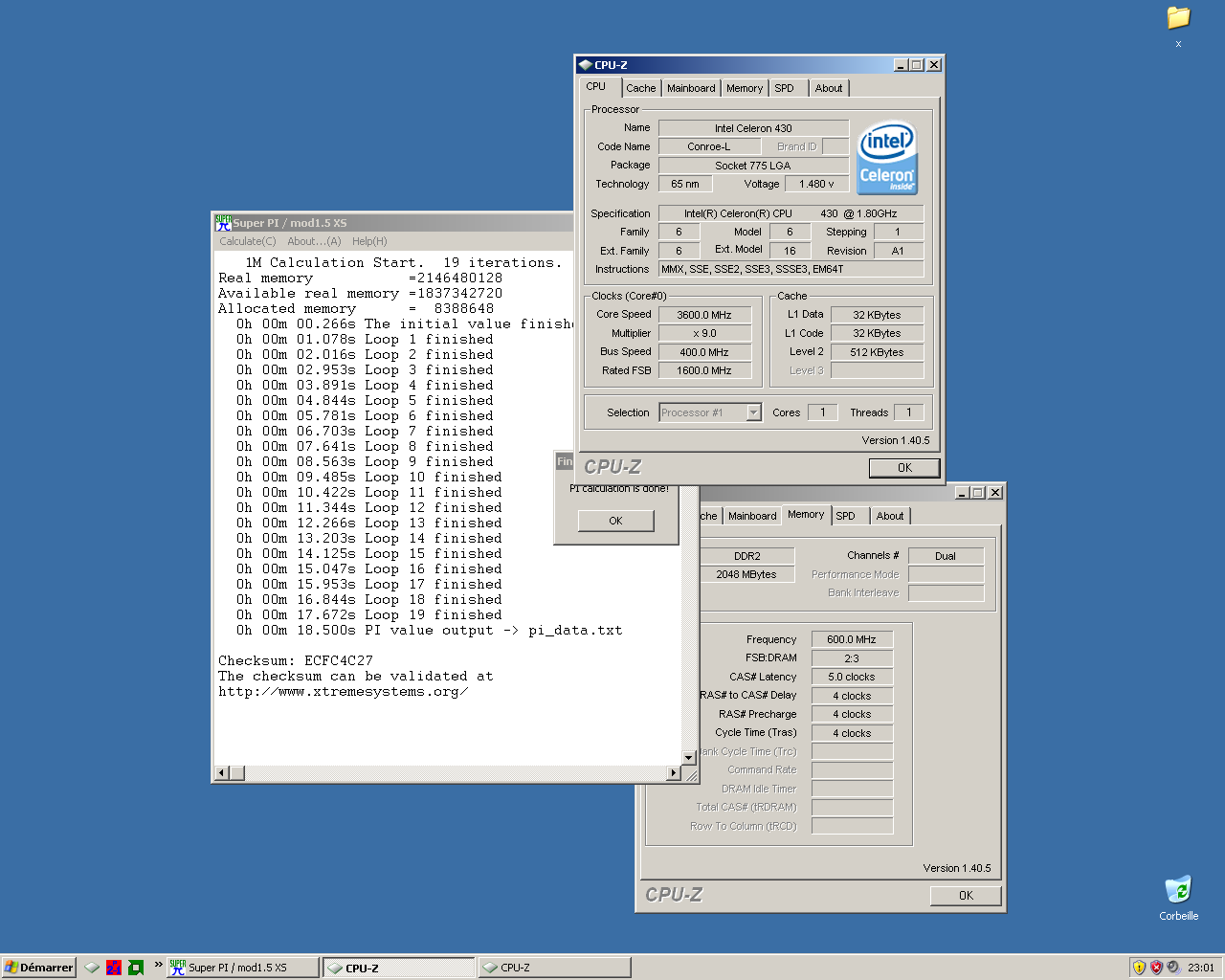
Task: Click the CPU-Z title bar chip icon
Action: click(585, 65)
